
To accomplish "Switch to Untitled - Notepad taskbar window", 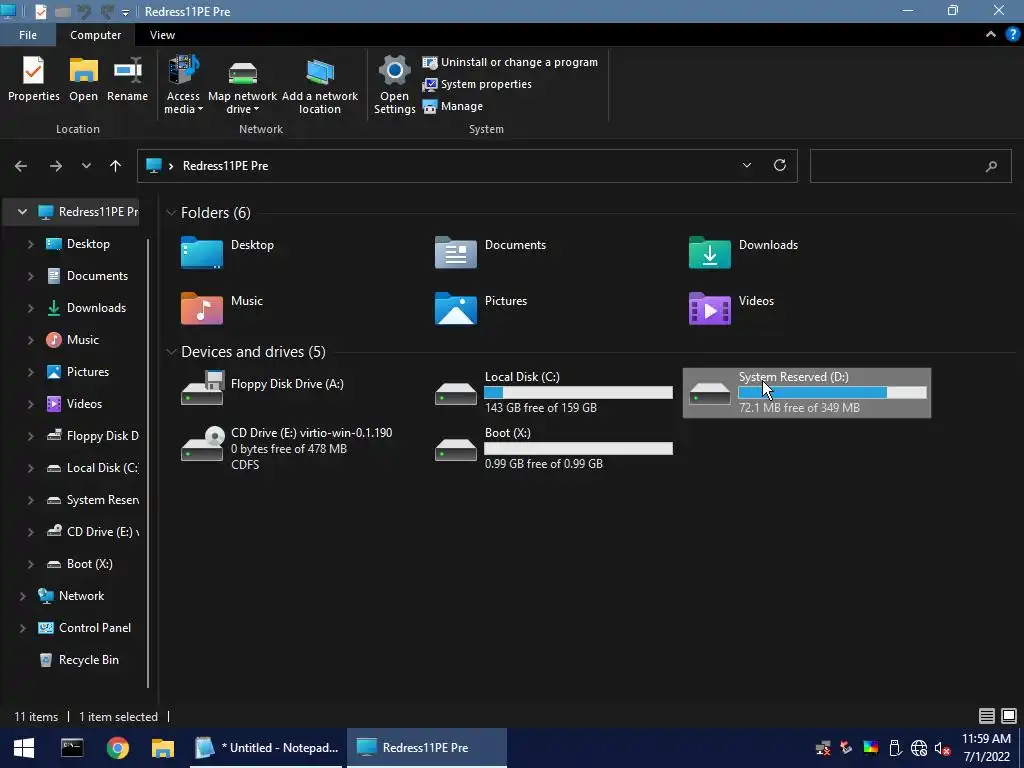I will [x=266, y=748].
